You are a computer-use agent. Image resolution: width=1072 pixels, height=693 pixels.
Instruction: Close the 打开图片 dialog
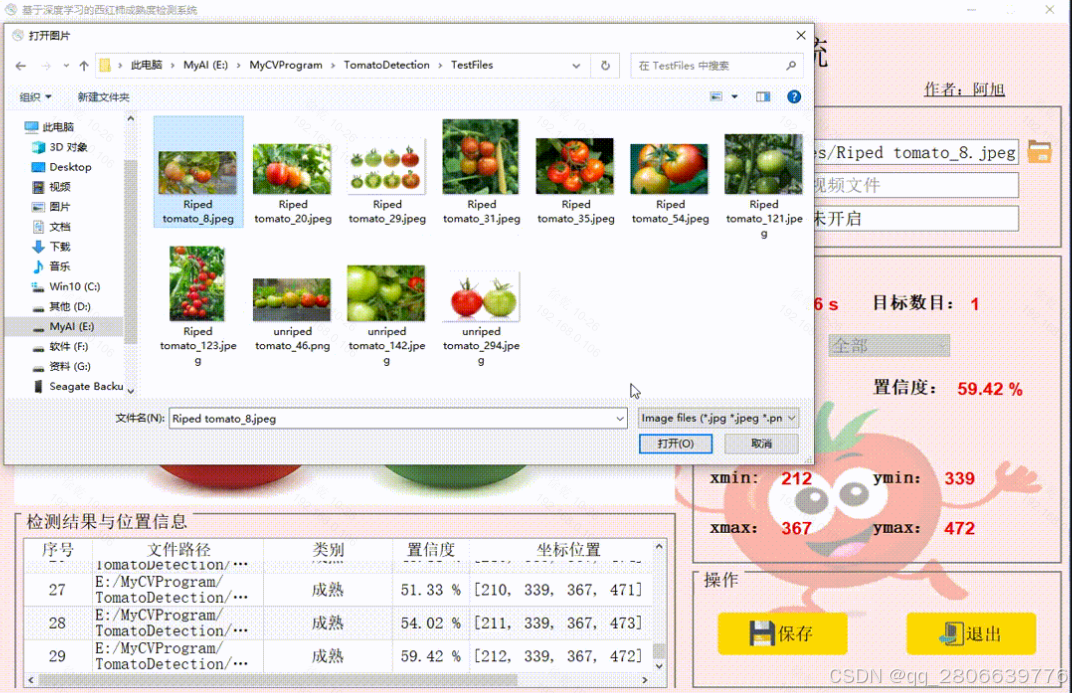click(801, 36)
